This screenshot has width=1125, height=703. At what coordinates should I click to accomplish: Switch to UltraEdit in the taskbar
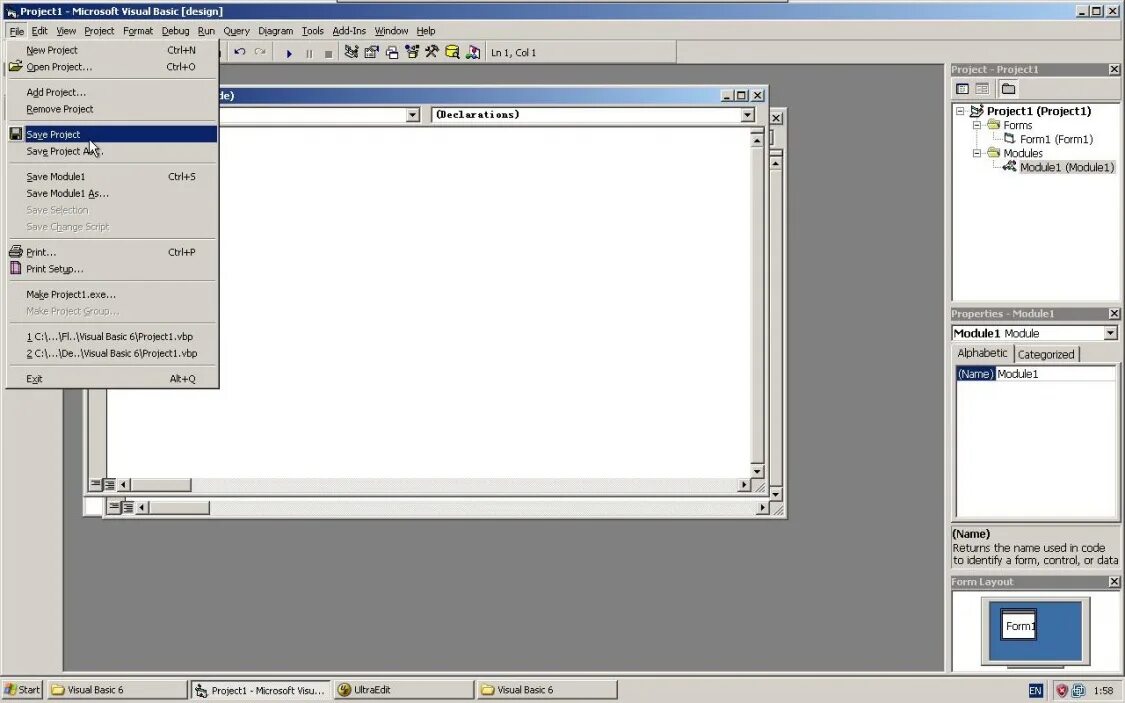pos(403,690)
